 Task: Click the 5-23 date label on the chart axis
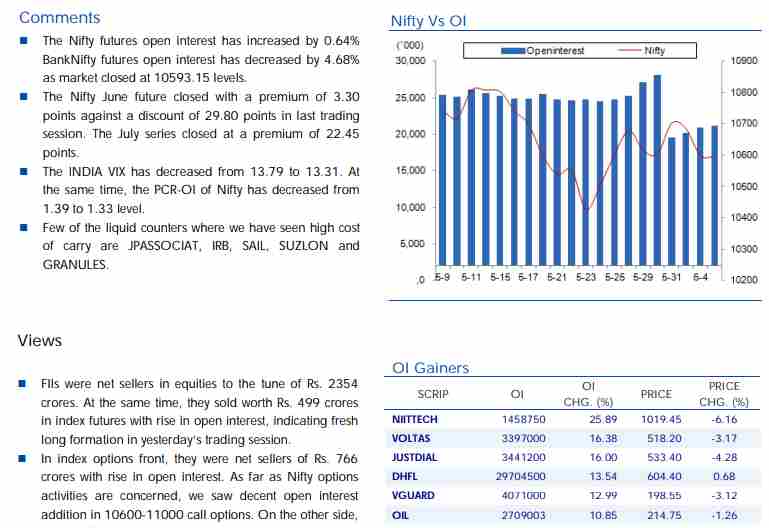(585, 277)
